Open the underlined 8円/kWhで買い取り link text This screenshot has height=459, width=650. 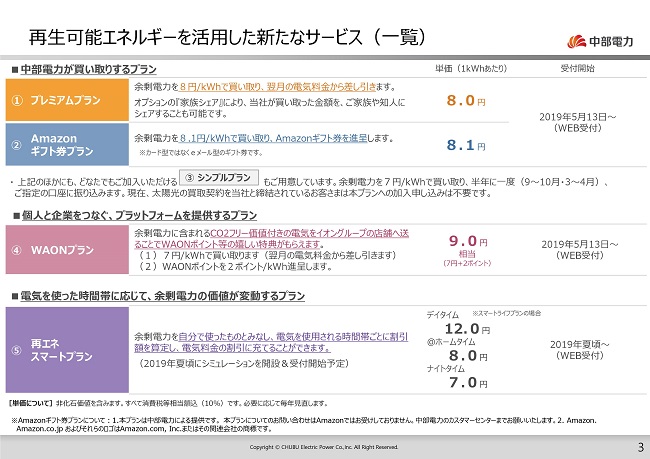pos(278,87)
